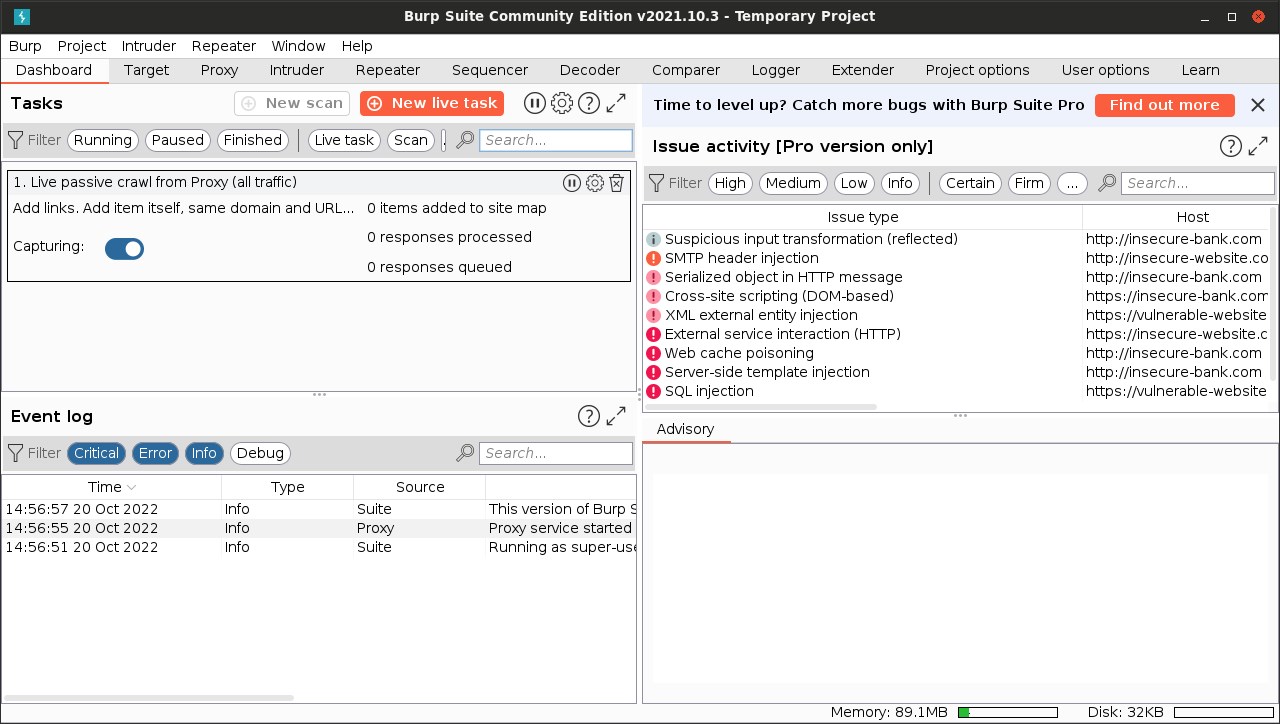Pause all tasks in Tasks header
The height and width of the screenshot is (724, 1280).
(535, 103)
